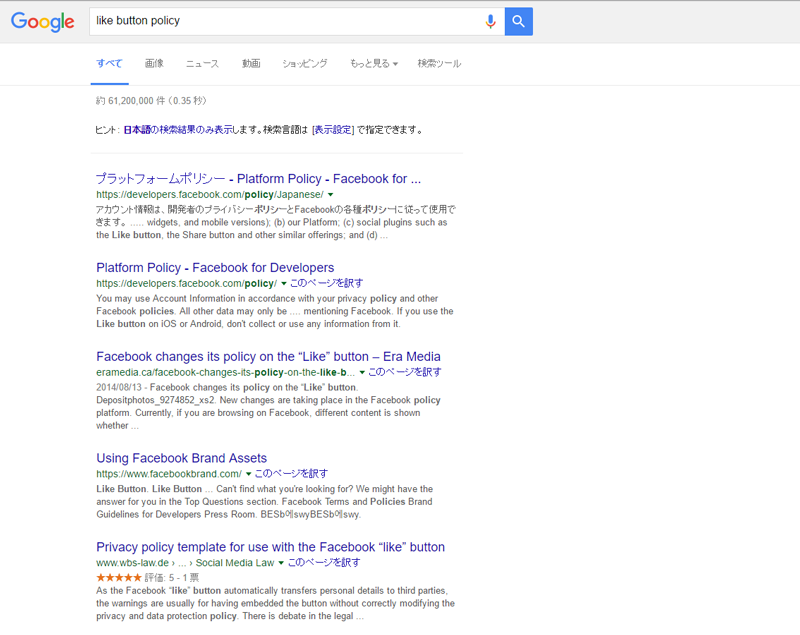Open the ニュース tab

click(202, 63)
